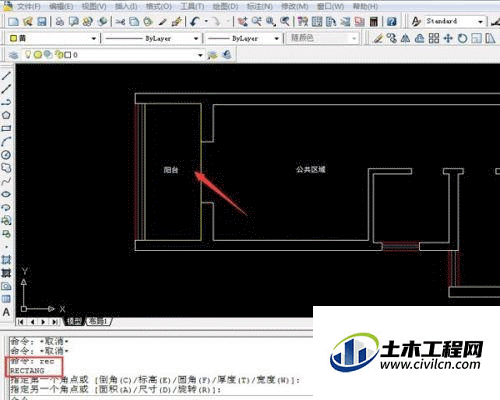Select the Rectangle tool
This screenshot has height=400, width=500.
(x=6, y=128)
